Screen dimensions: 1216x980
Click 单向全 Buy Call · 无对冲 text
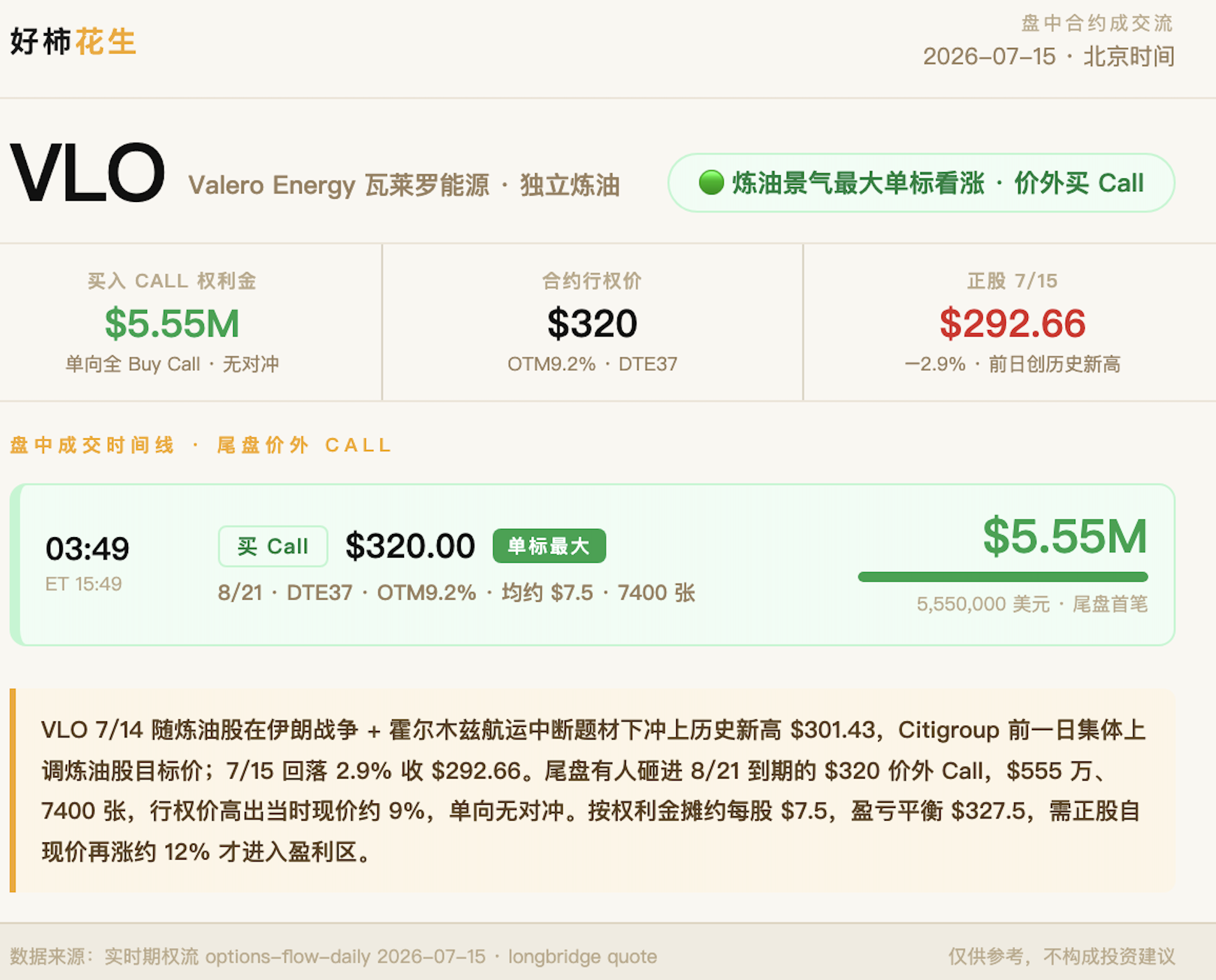172,364
